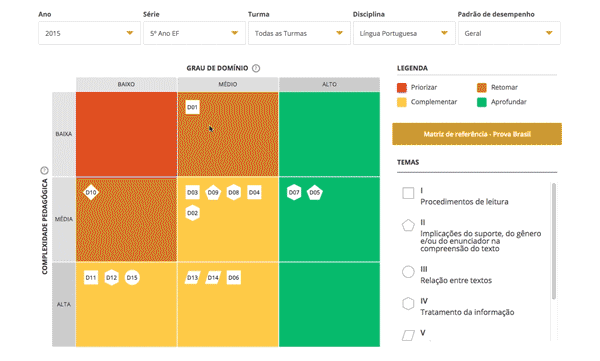
Task: Select the D09 pentagon marker
Action: pyautogui.click(x=213, y=193)
